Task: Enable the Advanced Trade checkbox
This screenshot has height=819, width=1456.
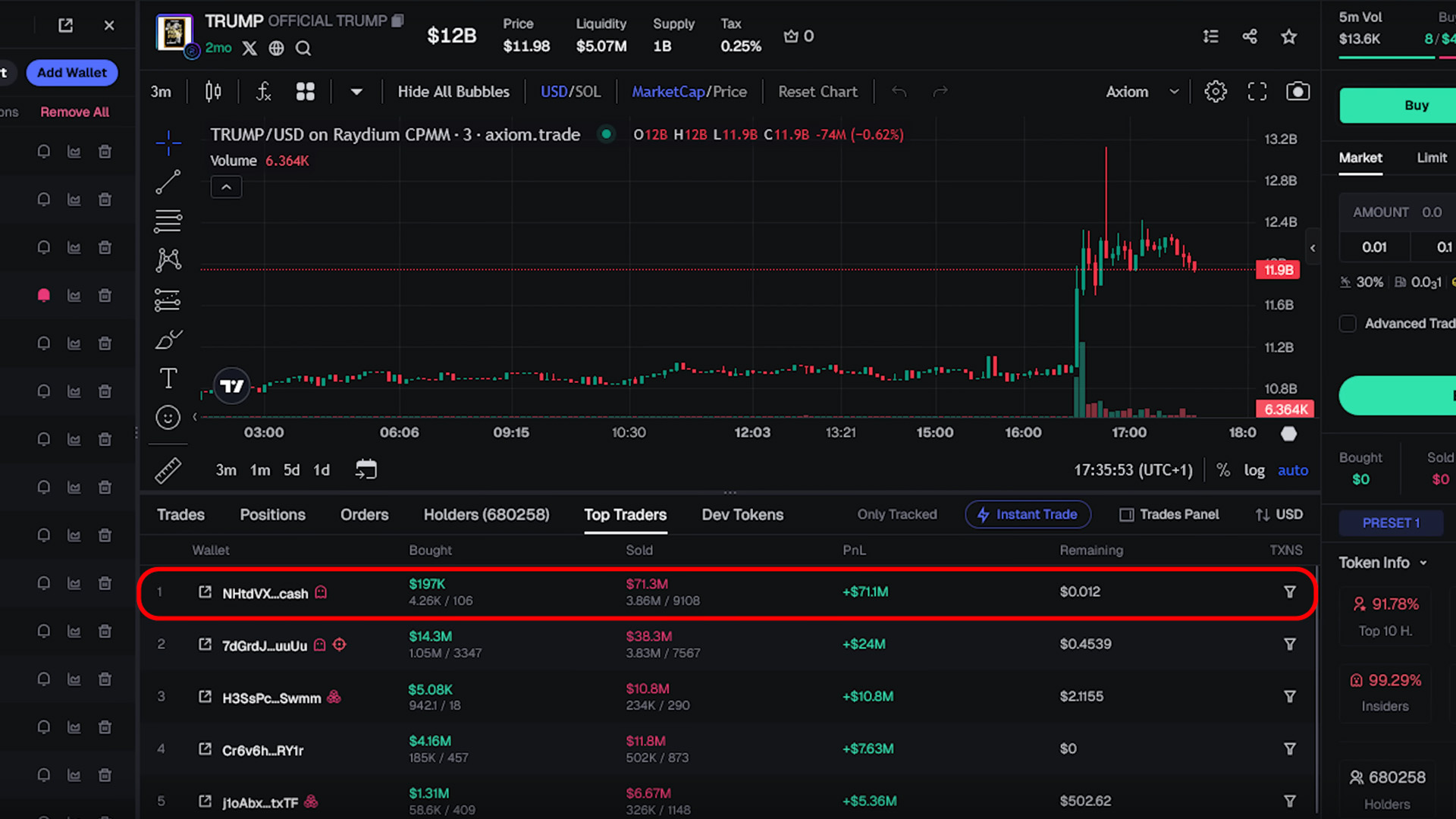Action: [x=1348, y=324]
